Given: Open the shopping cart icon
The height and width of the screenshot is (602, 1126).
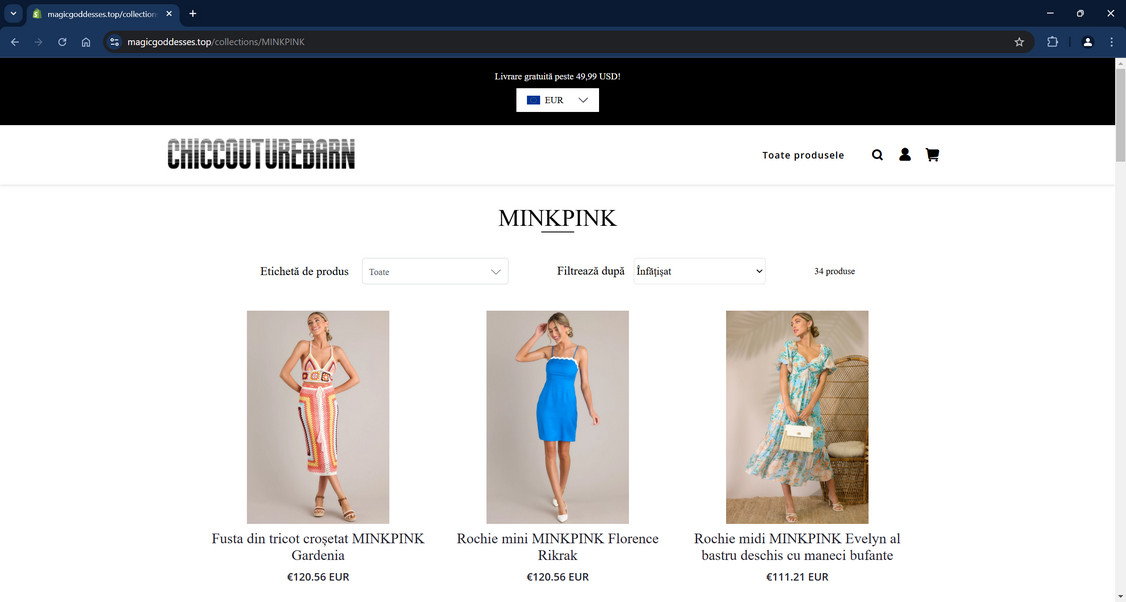Looking at the screenshot, I should coord(932,154).
